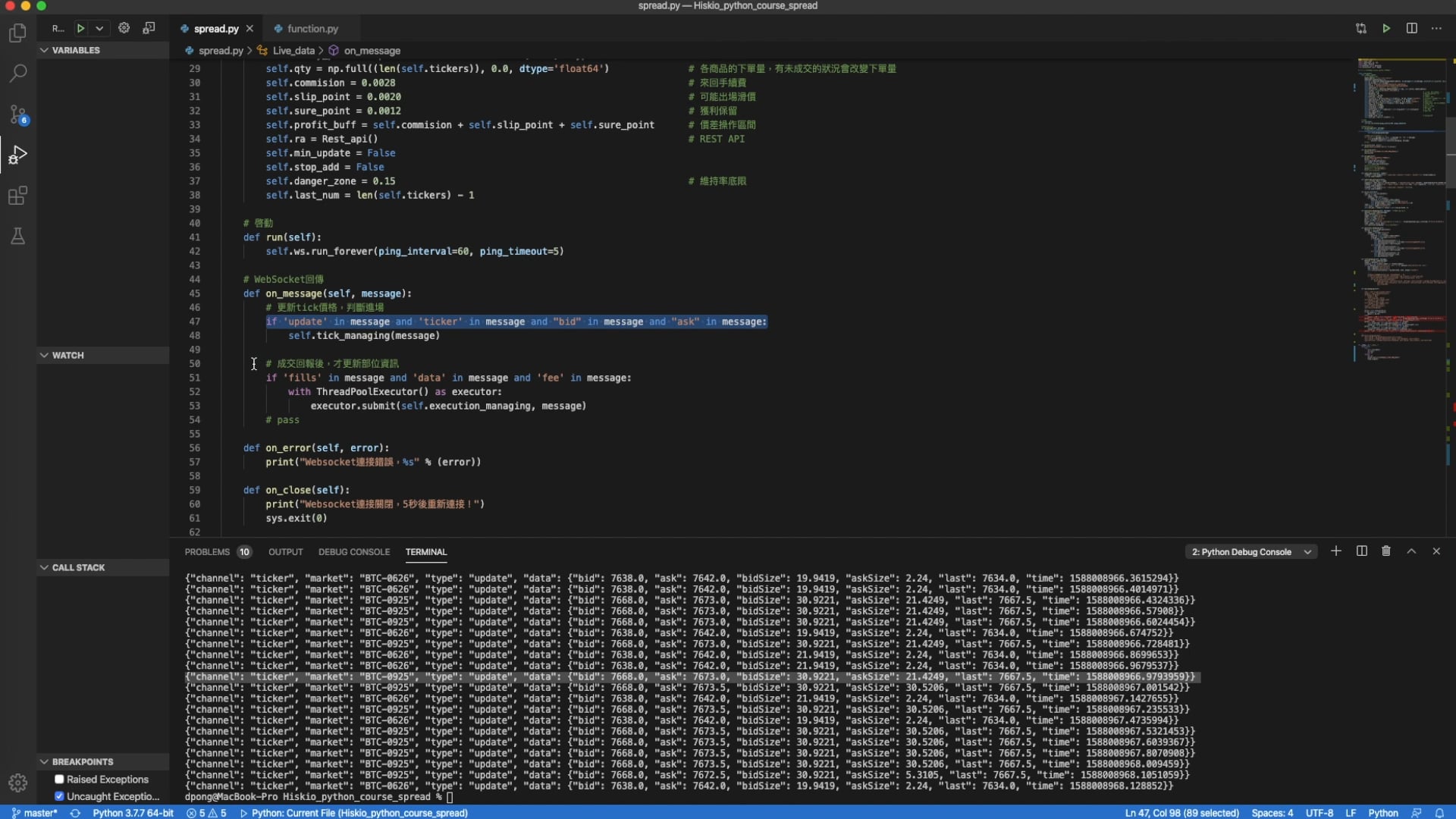Open Source Control view with badge
This screenshot has height=819, width=1456.
pyautogui.click(x=17, y=115)
